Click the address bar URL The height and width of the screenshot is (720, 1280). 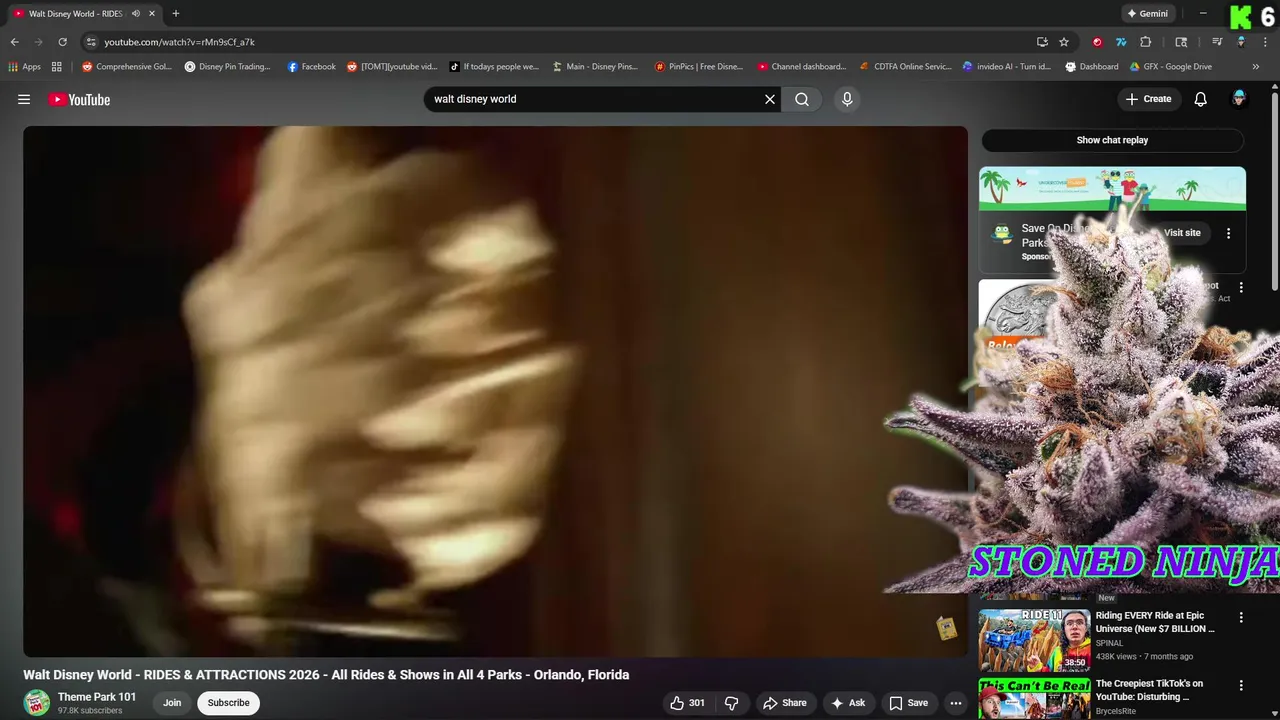(x=180, y=42)
